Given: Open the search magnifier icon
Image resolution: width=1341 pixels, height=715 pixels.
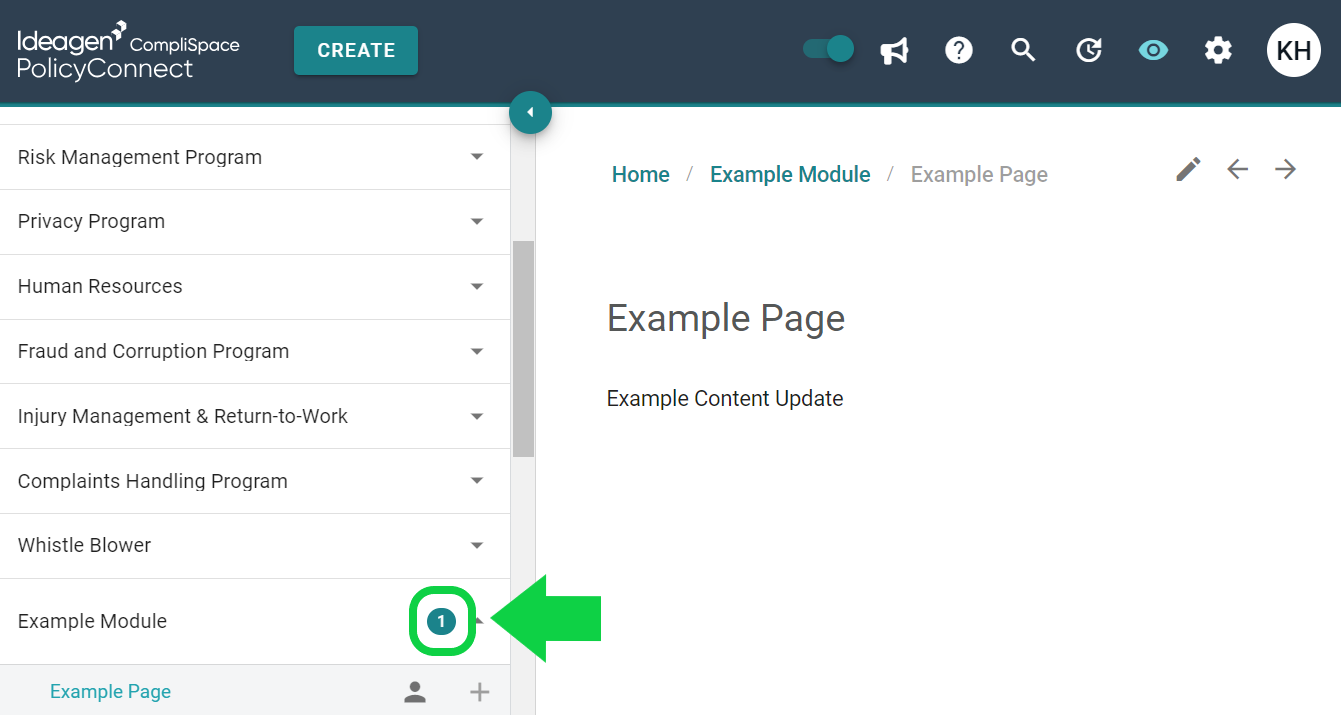Looking at the screenshot, I should tap(1023, 50).
